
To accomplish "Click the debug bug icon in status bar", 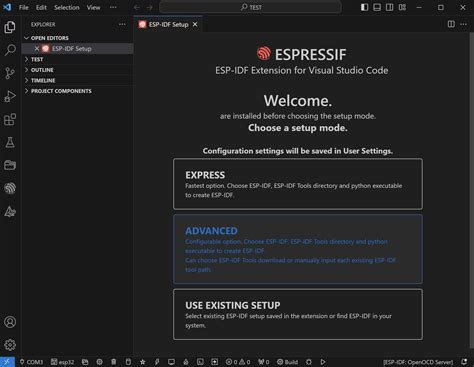I will (x=309, y=362).
